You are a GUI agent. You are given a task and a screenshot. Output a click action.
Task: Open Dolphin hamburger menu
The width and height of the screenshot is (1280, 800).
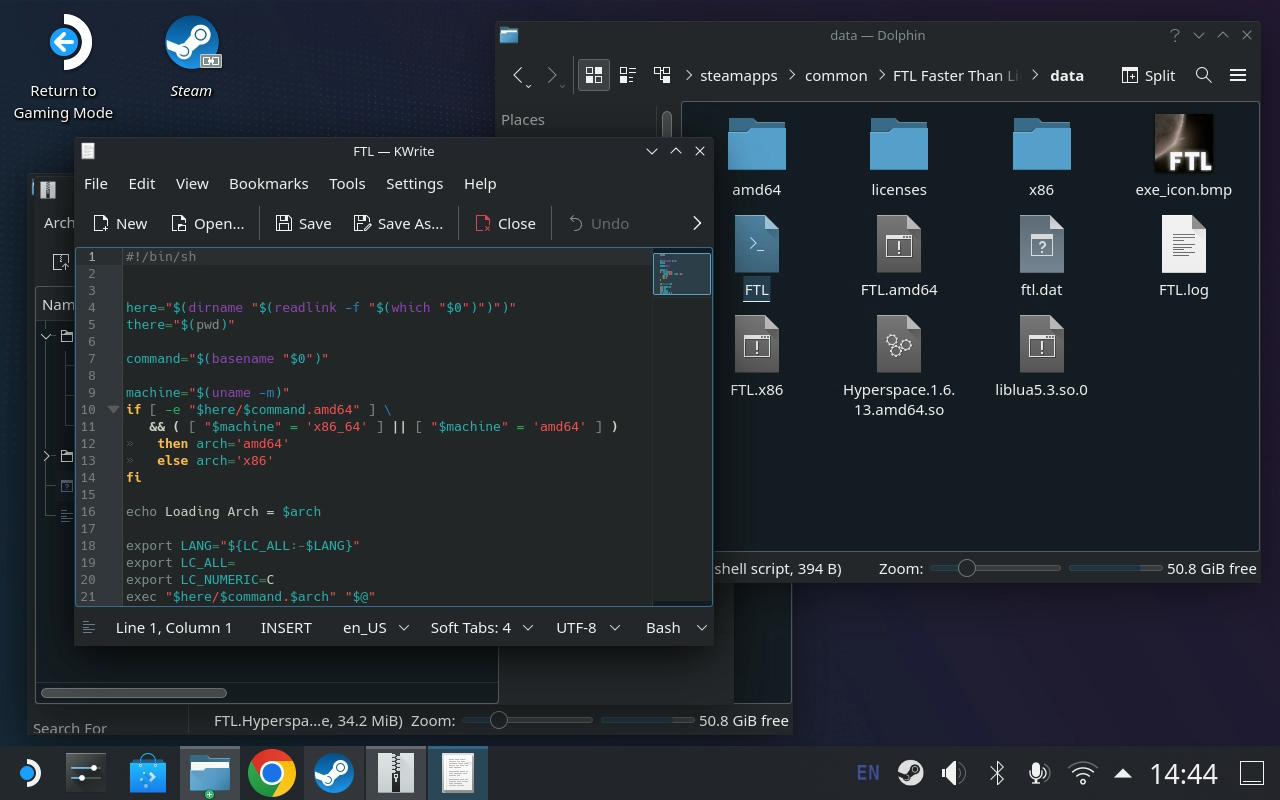pos(1238,75)
